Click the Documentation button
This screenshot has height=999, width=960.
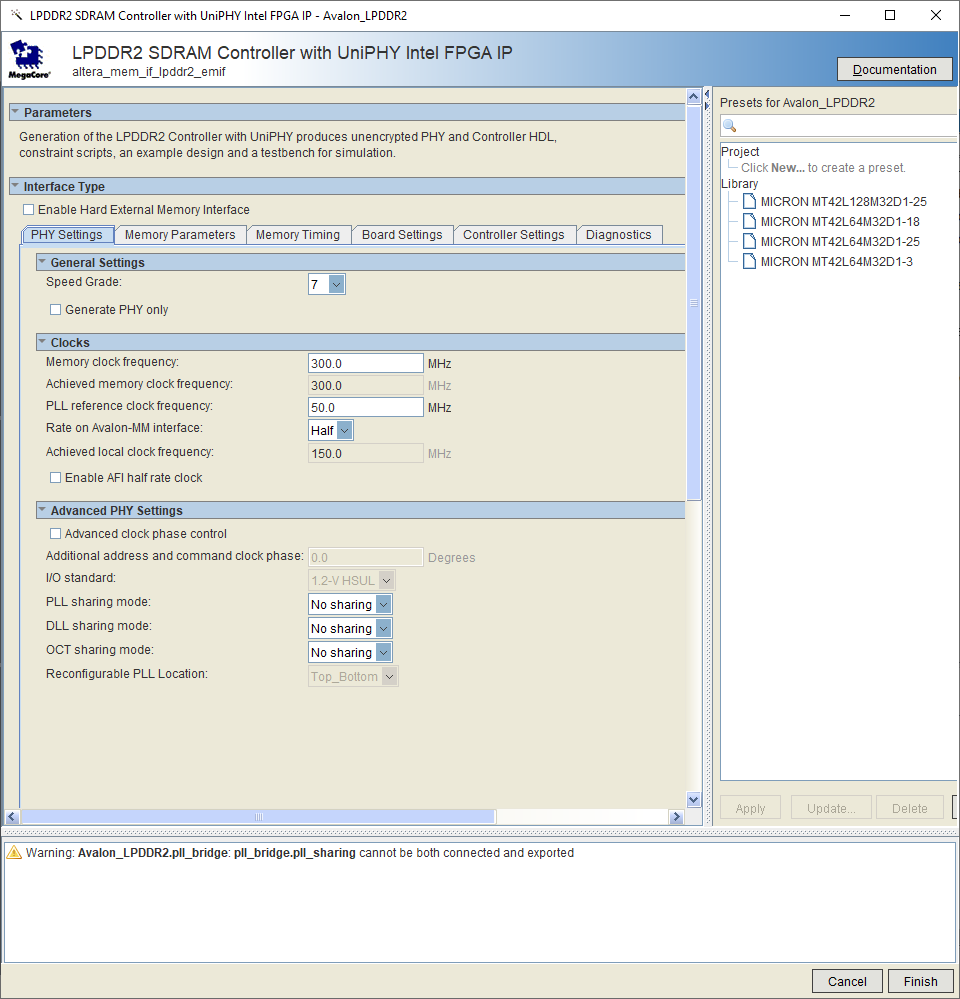pos(894,69)
